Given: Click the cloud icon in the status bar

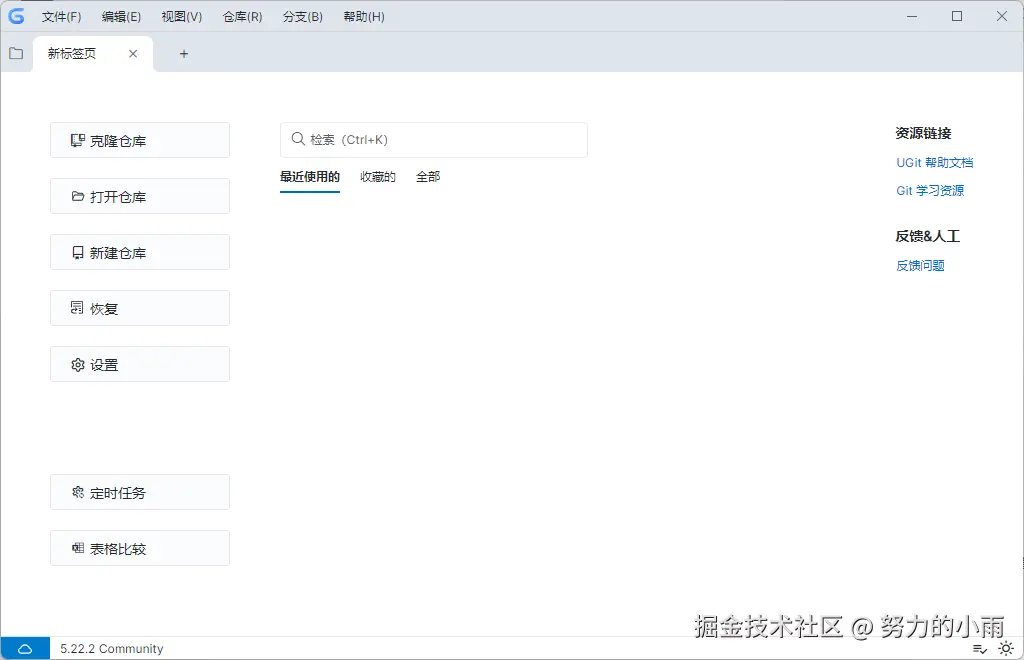Looking at the screenshot, I should (x=25, y=649).
